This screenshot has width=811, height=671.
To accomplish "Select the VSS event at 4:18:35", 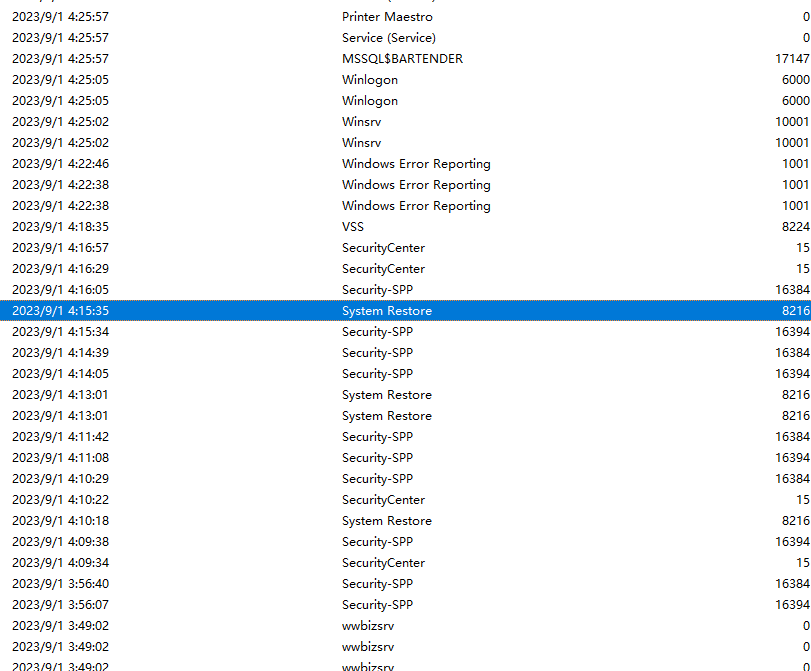I will (x=406, y=227).
